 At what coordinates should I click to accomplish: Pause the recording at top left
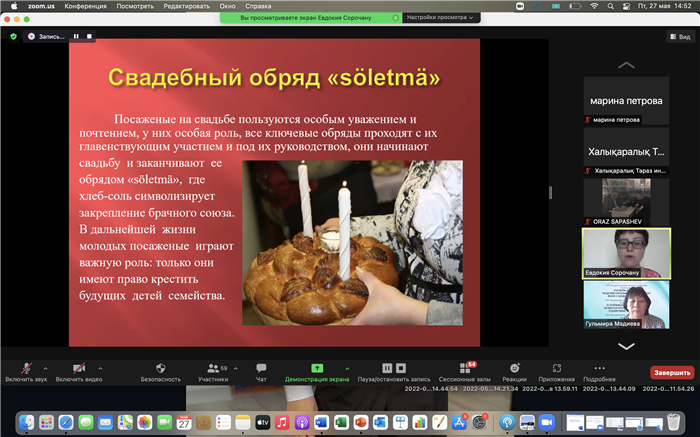tap(76, 36)
